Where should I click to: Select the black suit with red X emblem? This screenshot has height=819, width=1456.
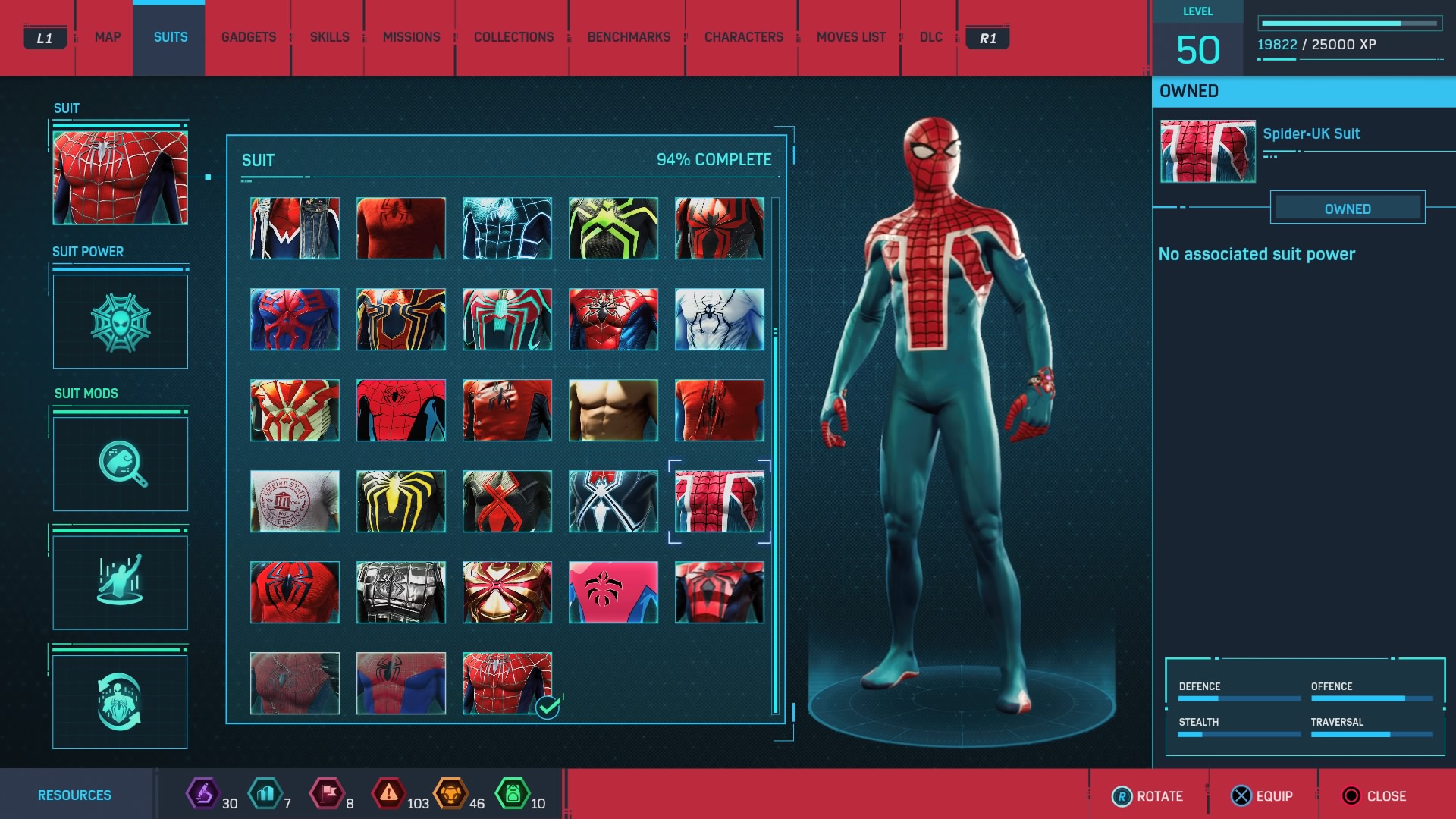coord(507,501)
